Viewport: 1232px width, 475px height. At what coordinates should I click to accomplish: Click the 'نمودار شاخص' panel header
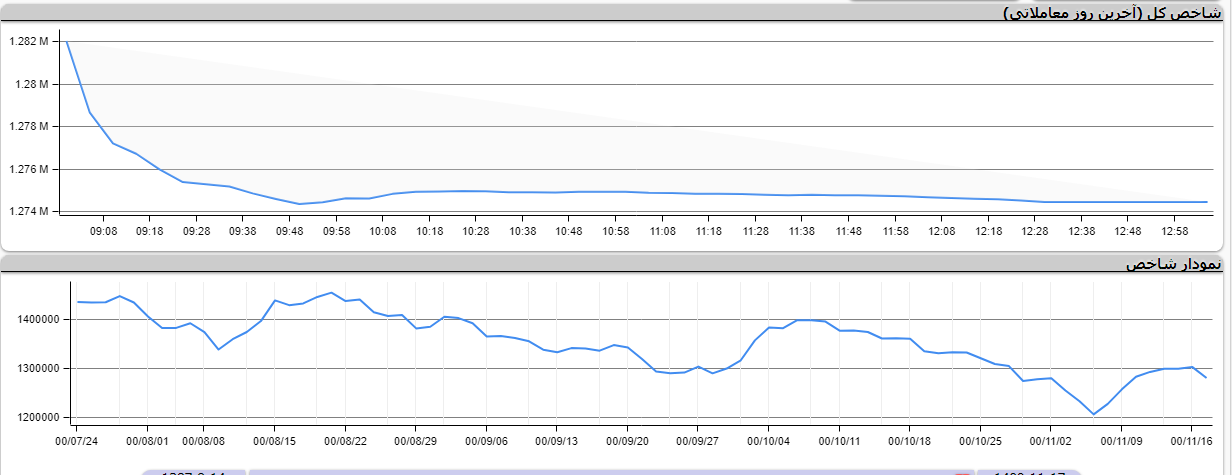click(x=1172, y=264)
